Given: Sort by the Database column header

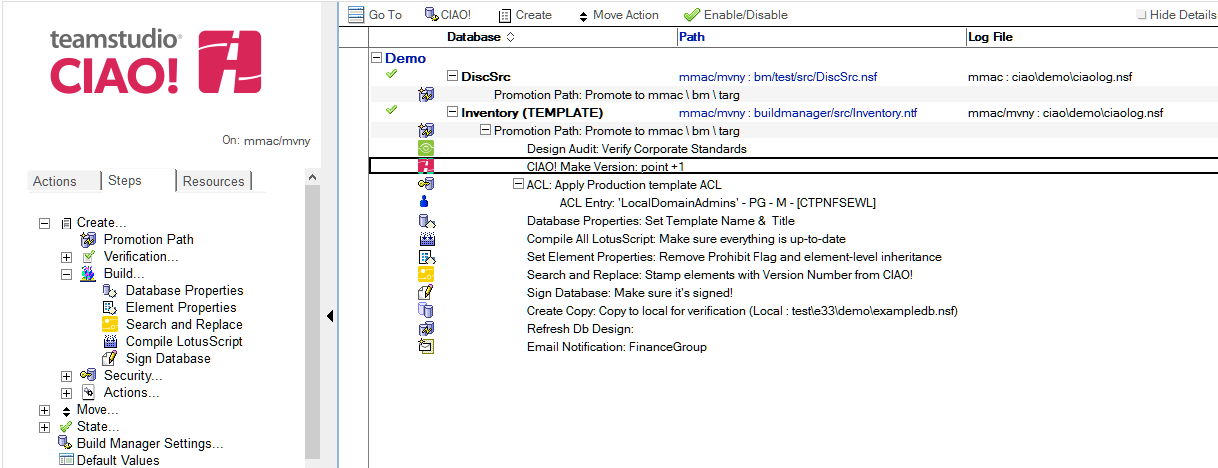Looking at the screenshot, I should [481, 37].
